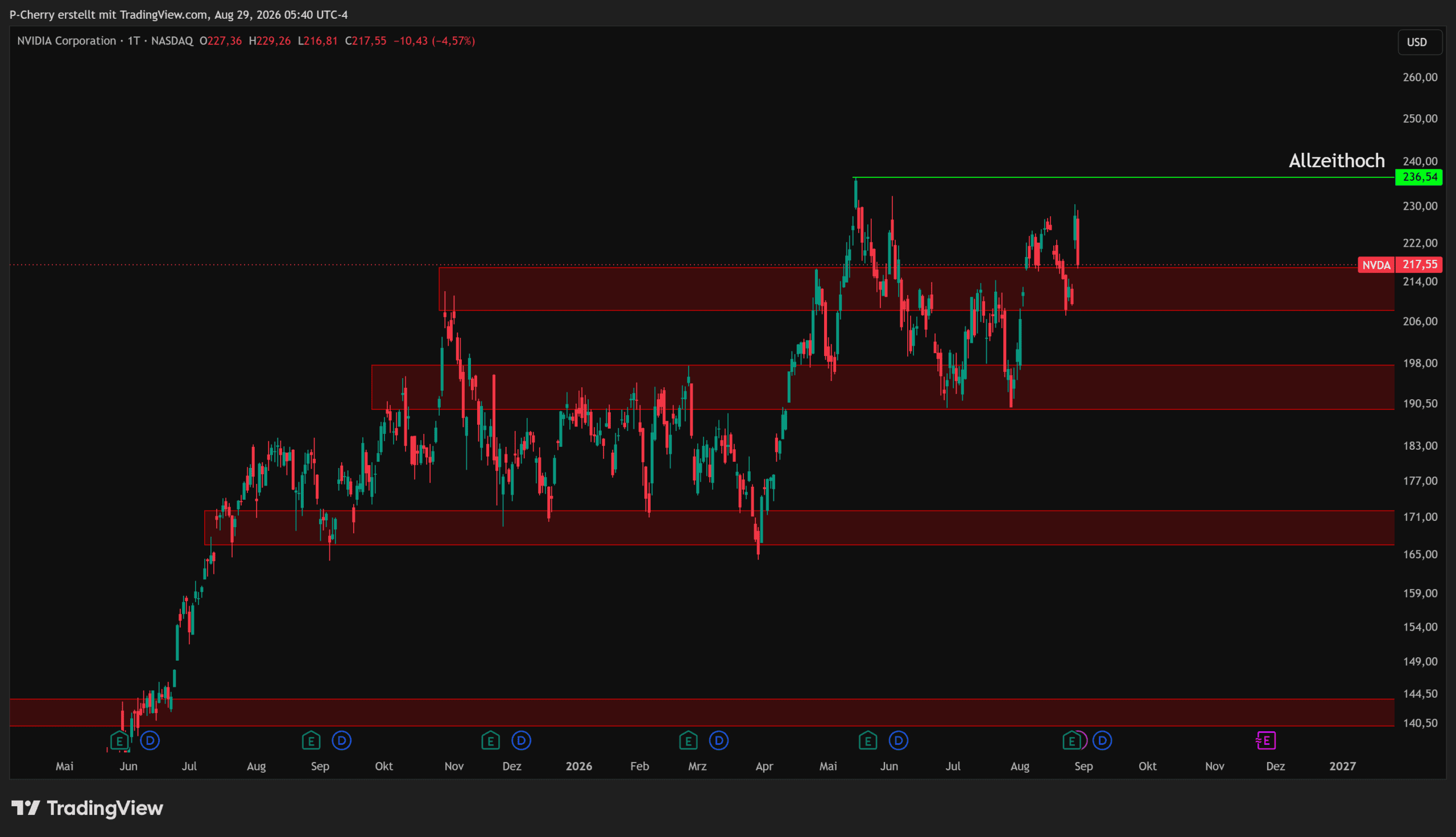Click the magenta upcoming earnings marker before Dez 2026
This screenshot has width=1456, height=837.
coord(1266,740)
